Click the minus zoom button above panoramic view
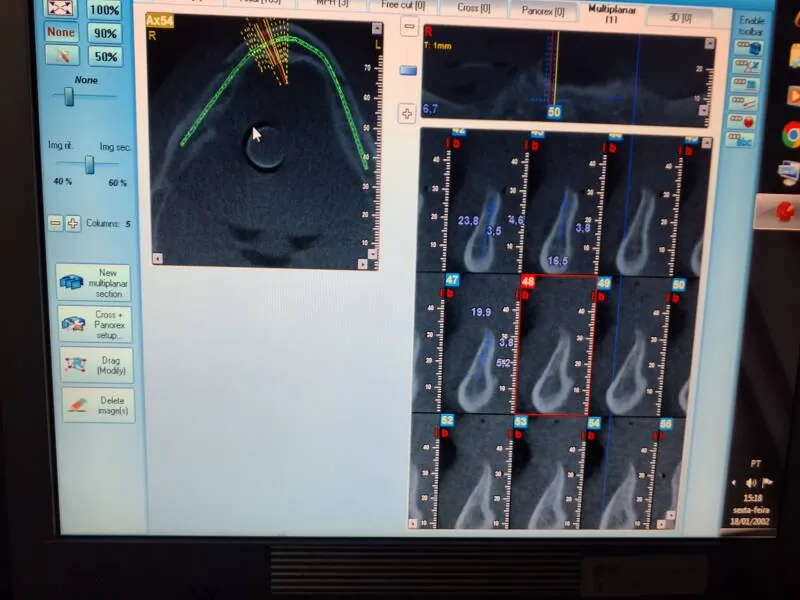The image size is (800, 600). point(409,26)
